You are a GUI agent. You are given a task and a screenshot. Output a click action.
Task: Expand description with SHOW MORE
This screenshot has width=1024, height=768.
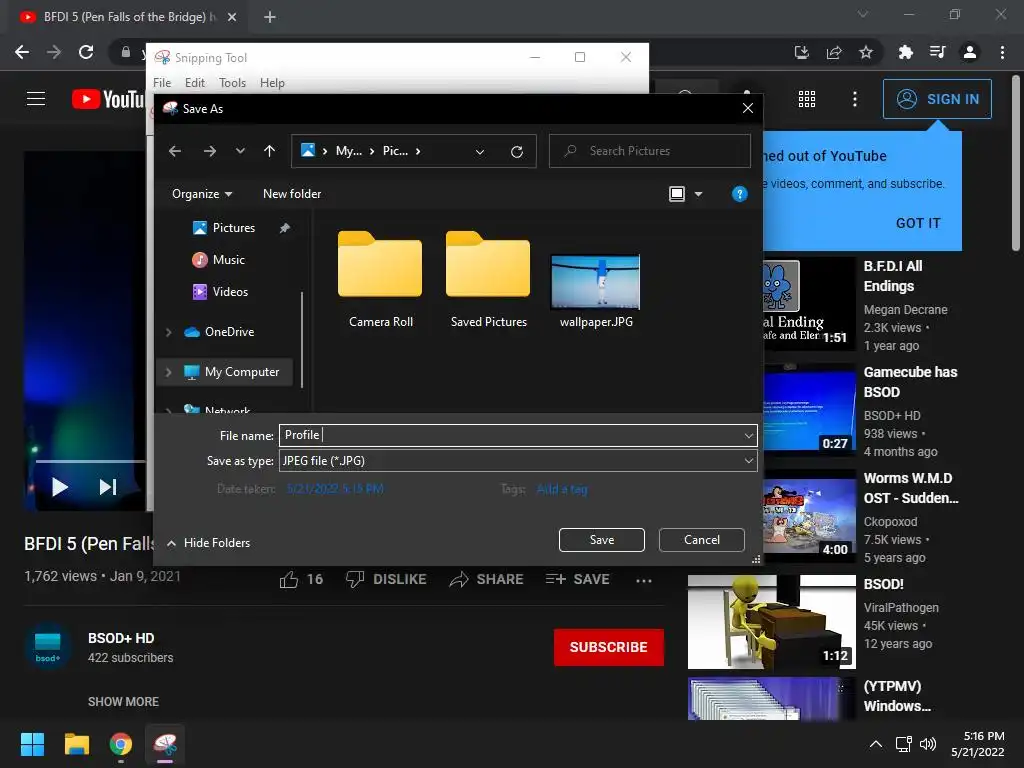point(123,702)
